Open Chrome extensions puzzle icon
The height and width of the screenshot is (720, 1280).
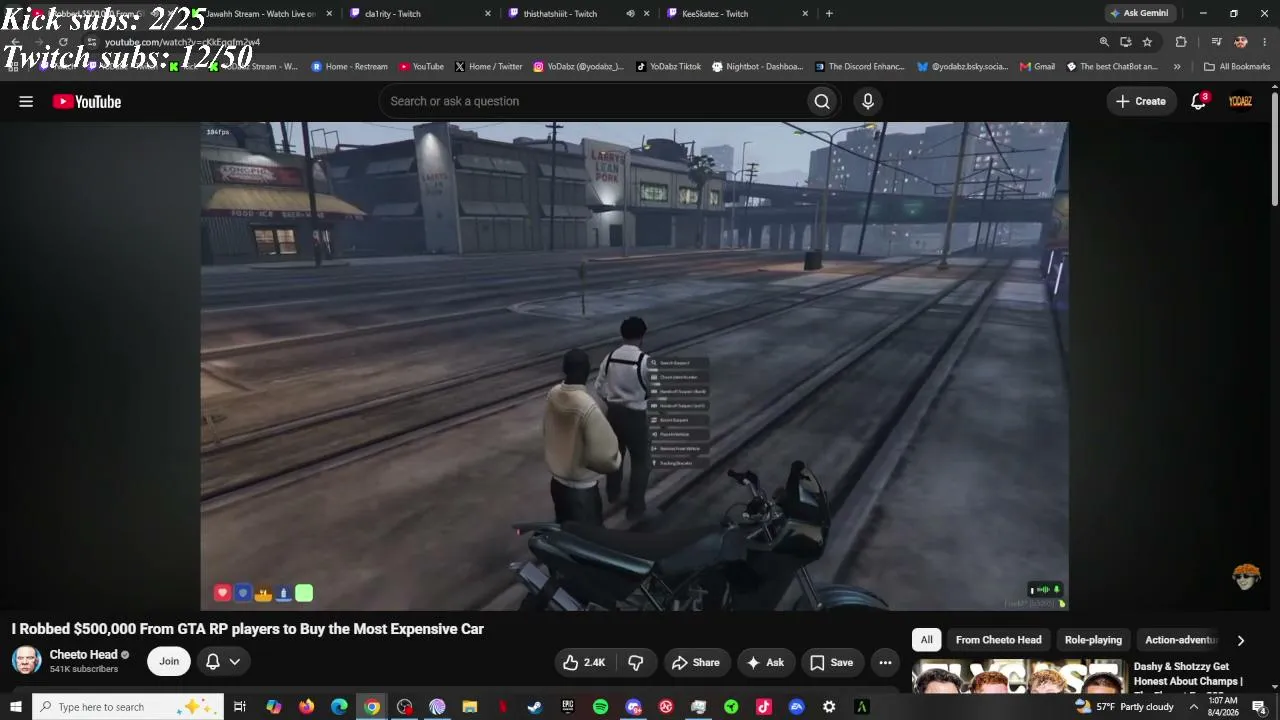(x=1181, y=42)
